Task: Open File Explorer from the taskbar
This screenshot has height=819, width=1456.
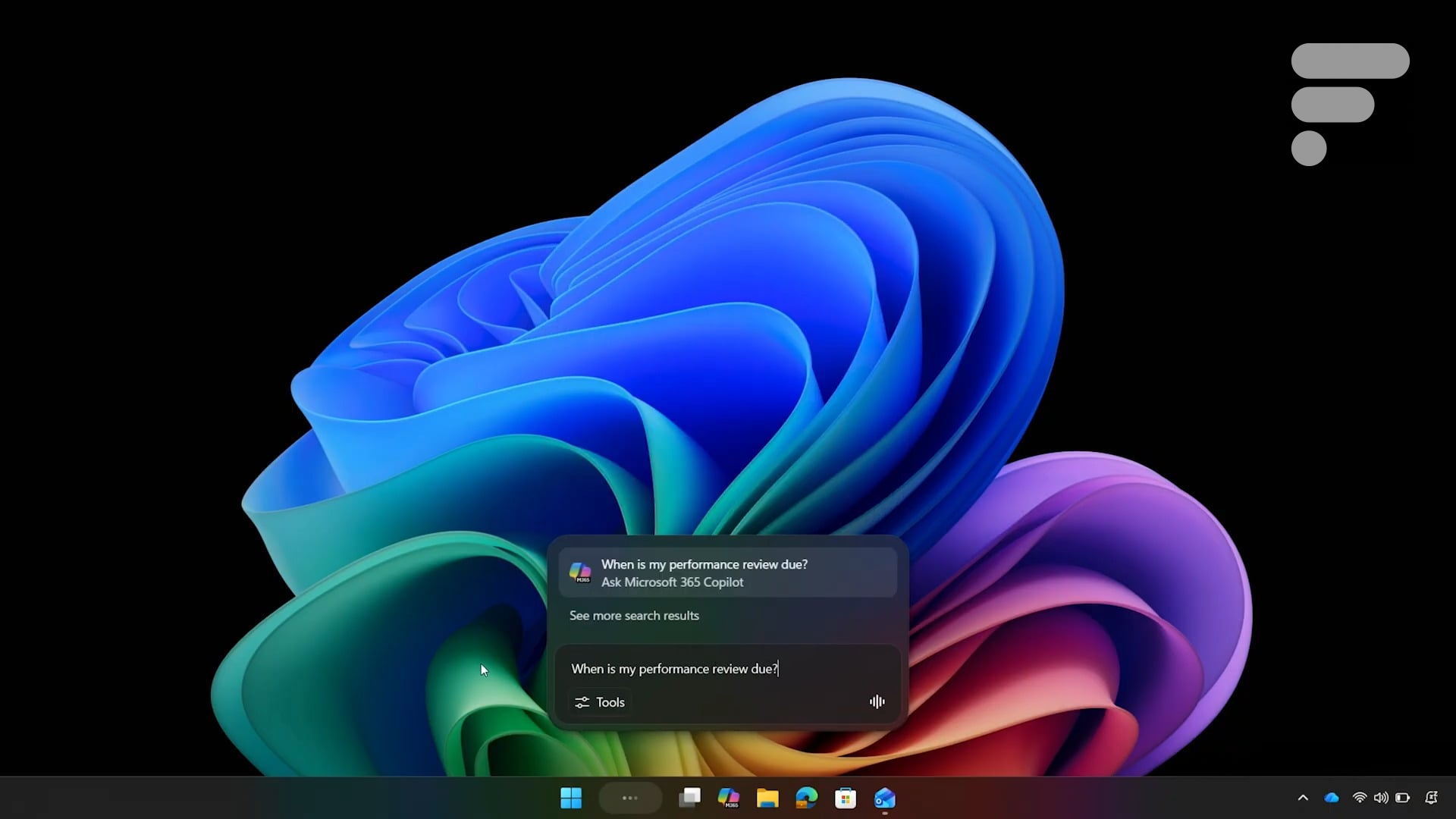Action: [x=767, y=798]
